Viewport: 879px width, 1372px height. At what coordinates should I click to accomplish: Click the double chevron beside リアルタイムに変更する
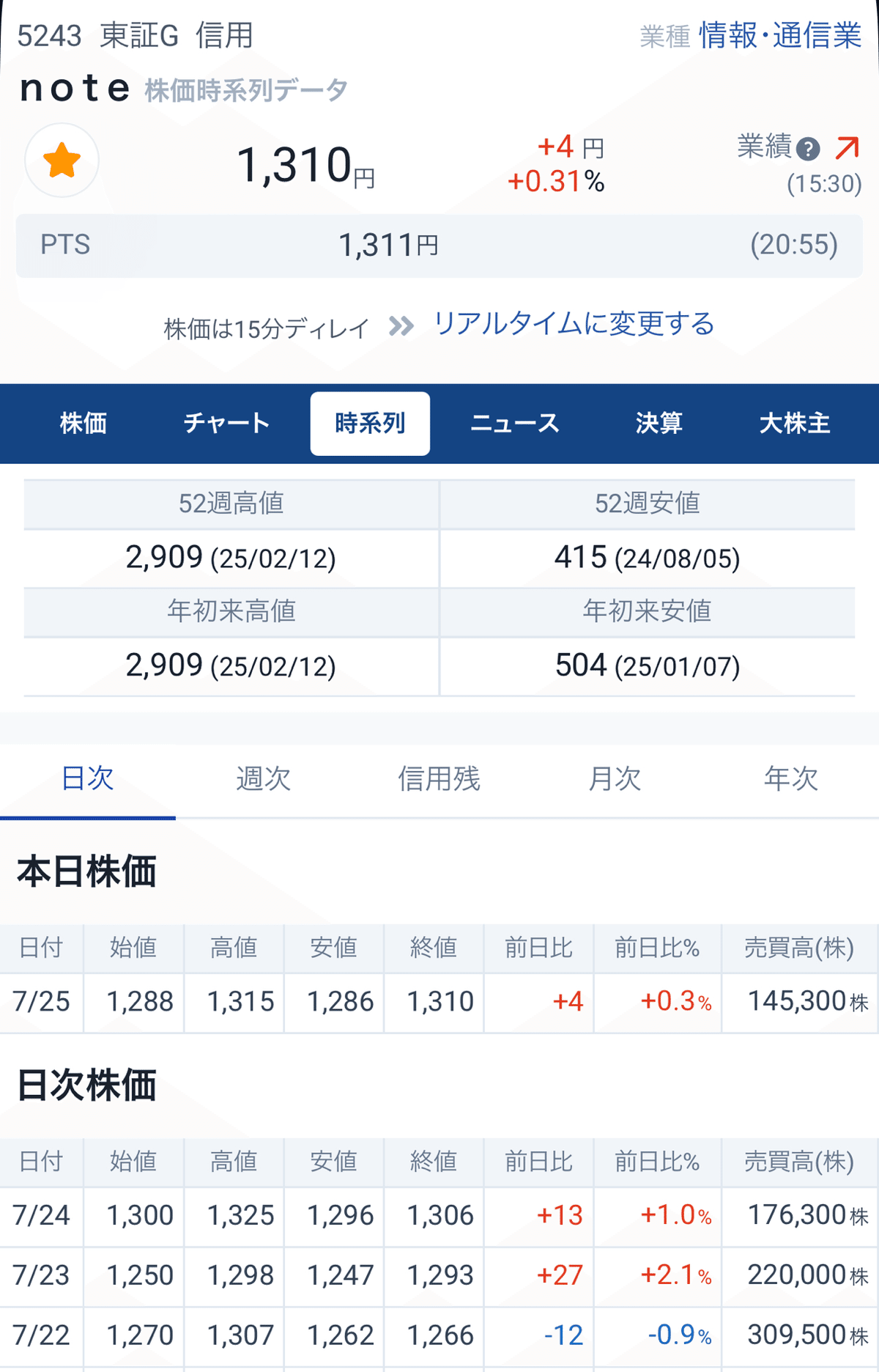point(399,325)
